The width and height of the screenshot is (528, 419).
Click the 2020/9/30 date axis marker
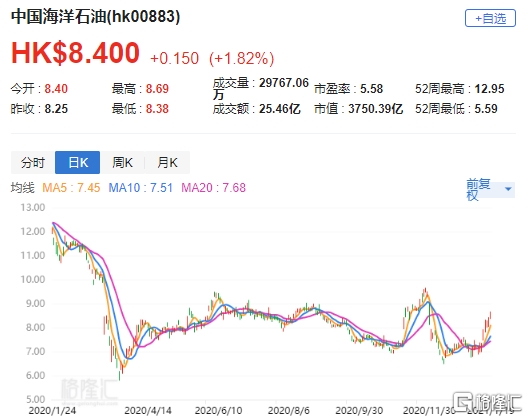pos(359,411)
